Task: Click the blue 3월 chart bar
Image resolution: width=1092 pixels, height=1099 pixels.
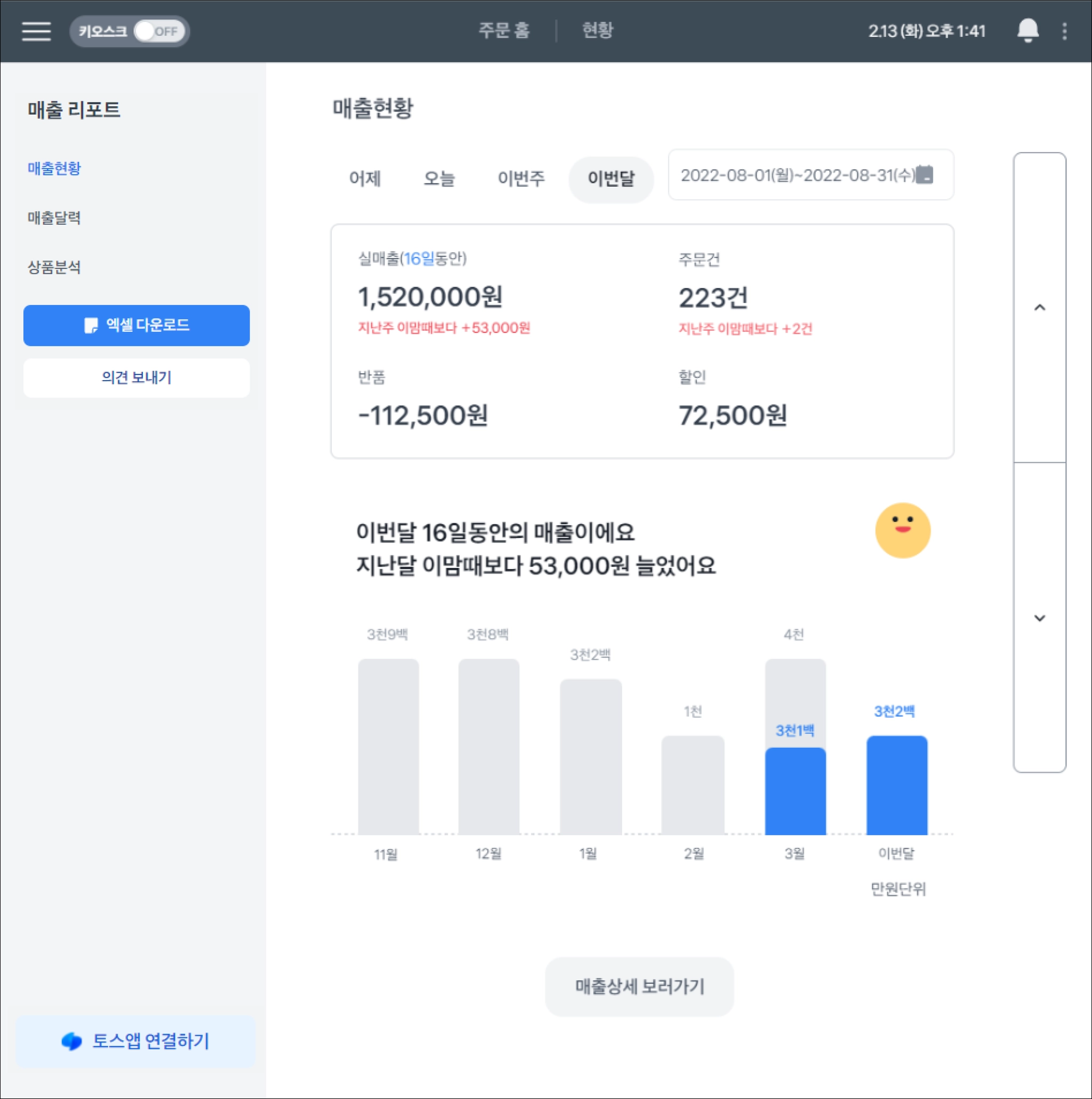Action: pos(794,791)
